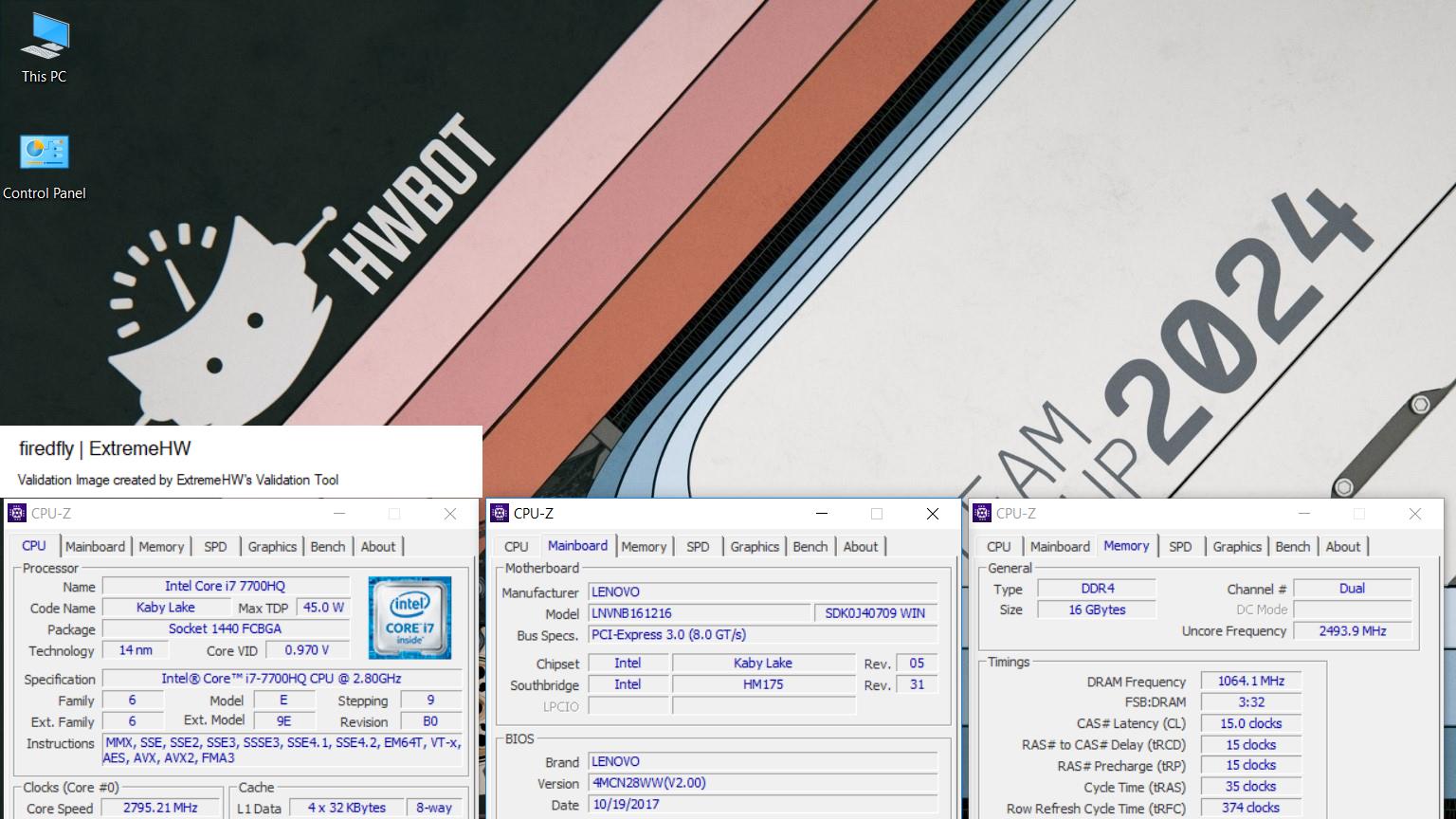Click the Core VID 0.970 V value
The width and height of the screenshot is (1456, 819).
307,650
